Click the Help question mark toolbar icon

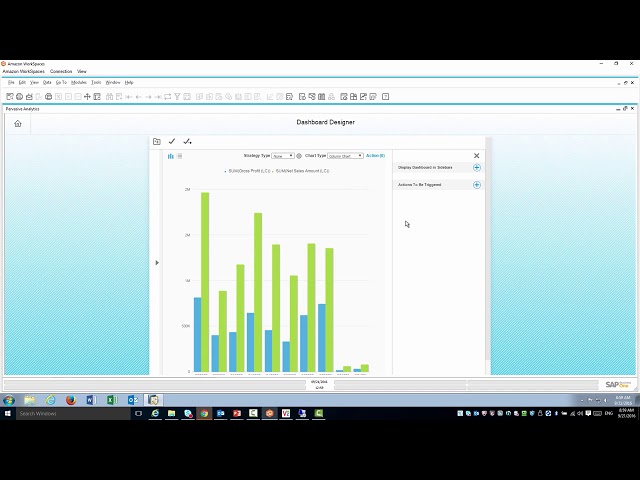(x=385, y=97)
